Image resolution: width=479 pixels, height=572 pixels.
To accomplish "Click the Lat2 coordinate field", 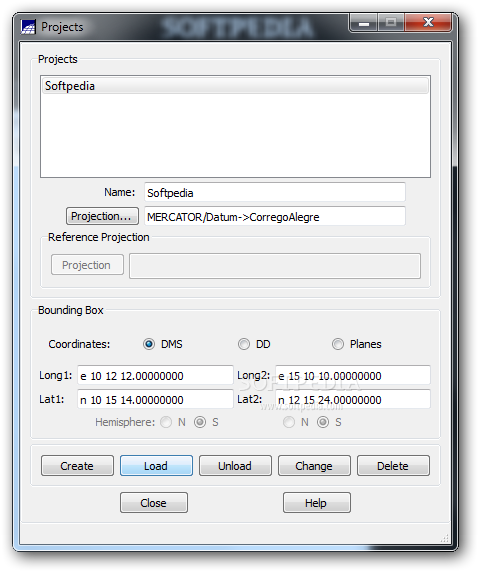I will click(353, 399).
